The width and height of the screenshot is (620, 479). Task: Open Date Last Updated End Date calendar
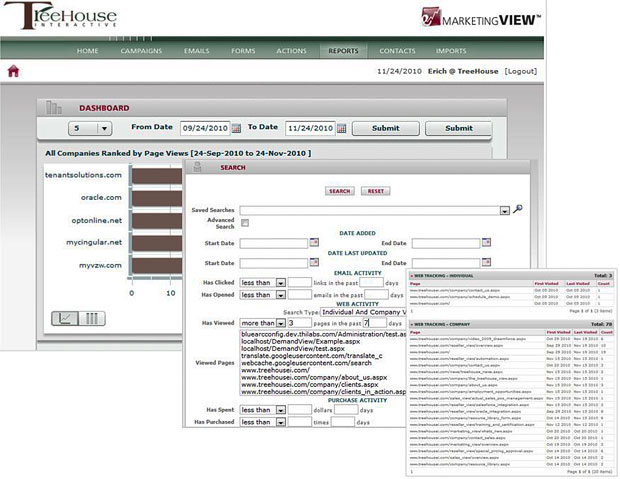(x=486, y=262)
